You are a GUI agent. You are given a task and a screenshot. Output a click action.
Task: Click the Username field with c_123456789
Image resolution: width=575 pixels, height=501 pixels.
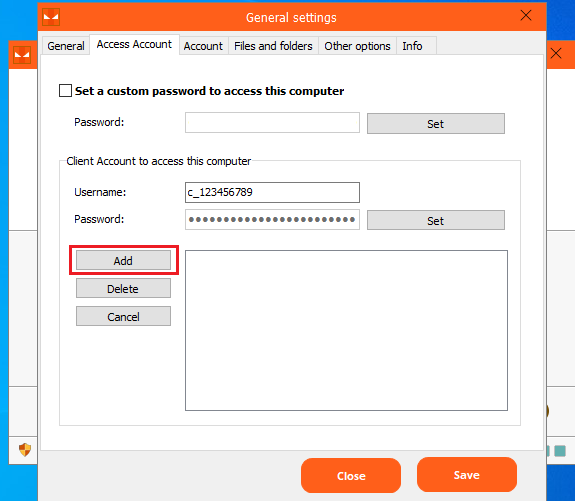pos(272,192)
